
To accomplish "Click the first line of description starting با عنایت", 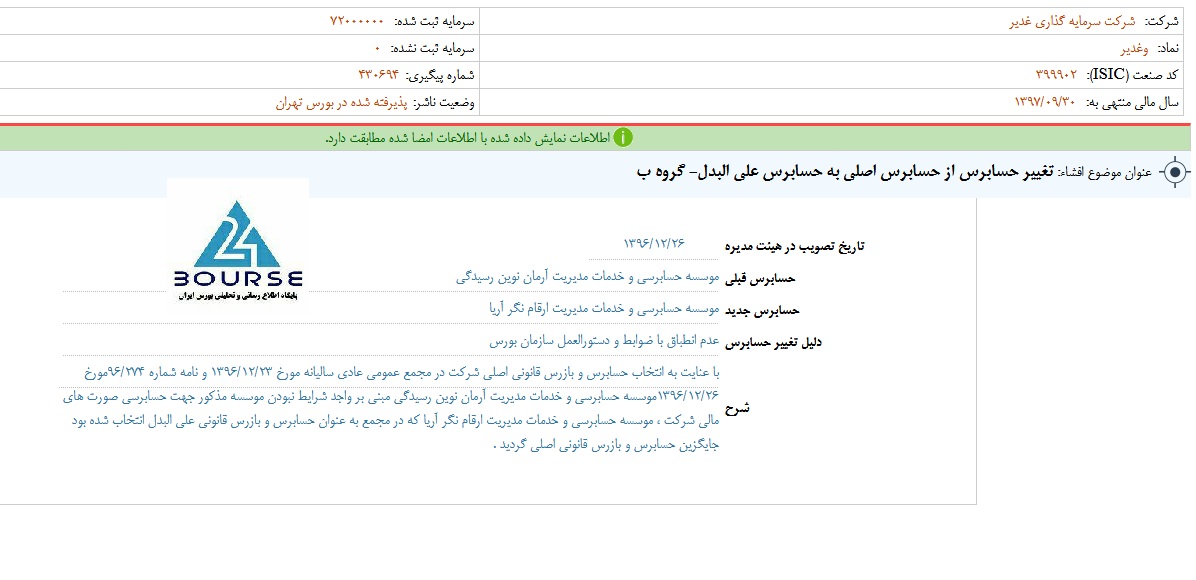I will [x=401, y=373].
